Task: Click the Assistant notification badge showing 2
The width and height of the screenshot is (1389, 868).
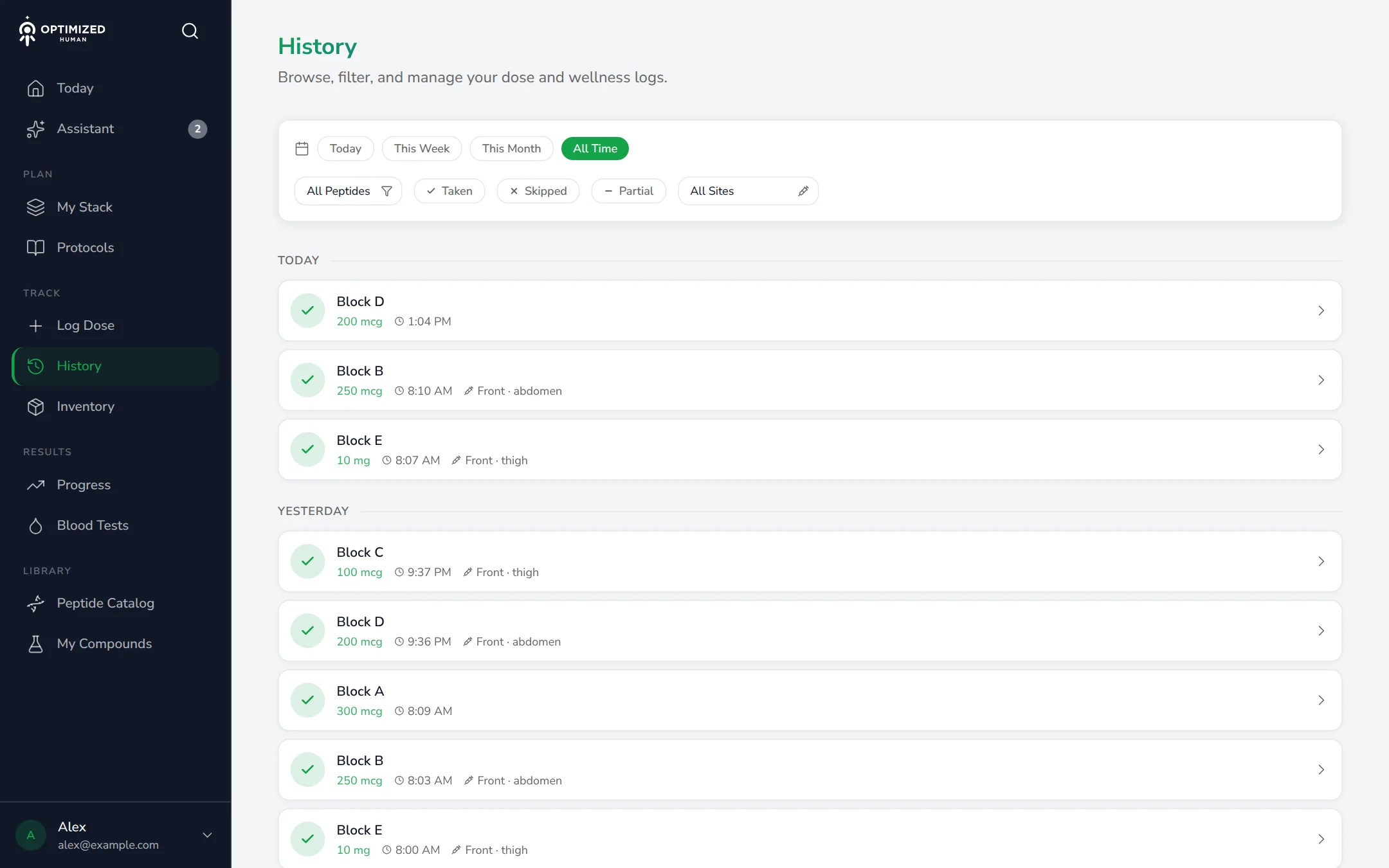Action: [x=197, y=129]
